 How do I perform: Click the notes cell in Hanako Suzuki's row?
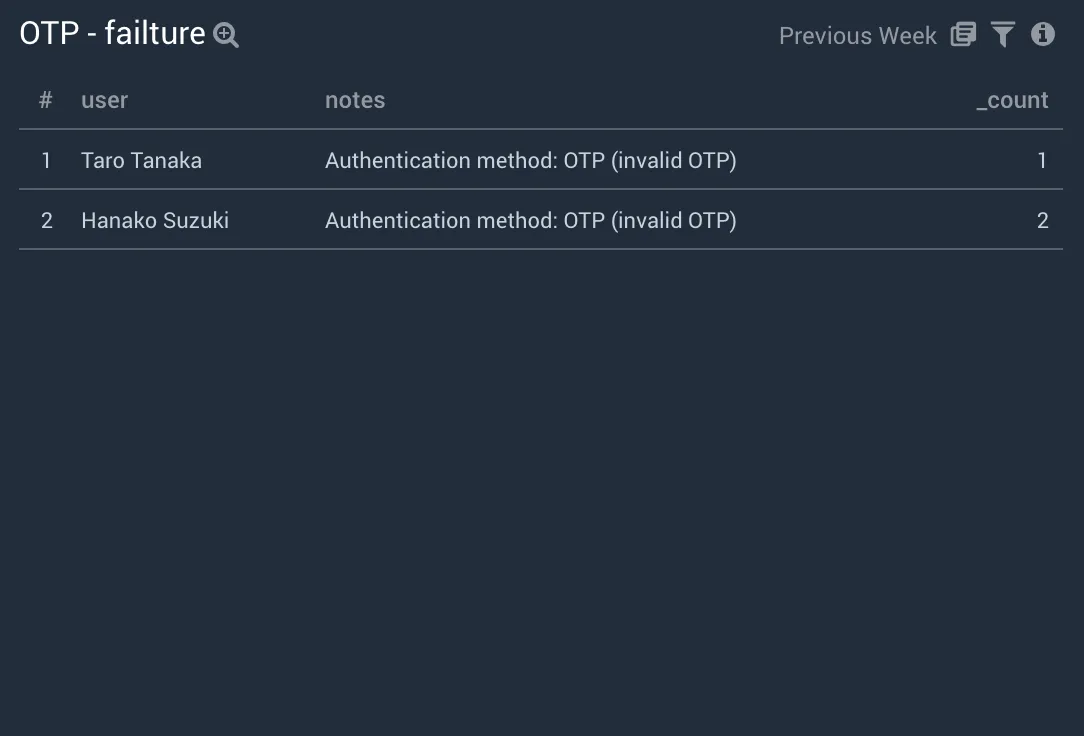point(530,220)
